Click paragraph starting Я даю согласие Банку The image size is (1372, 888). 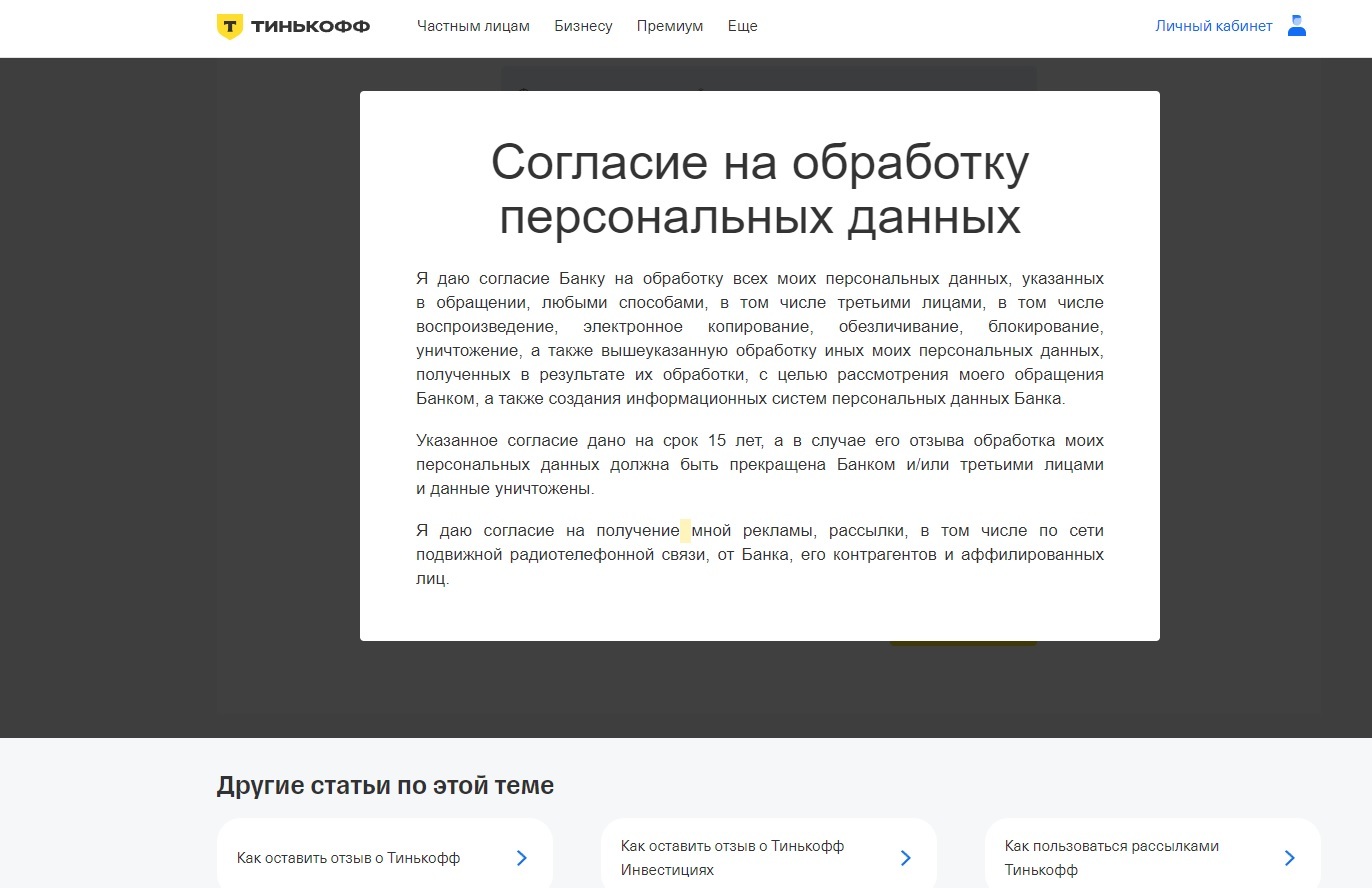coord(760,338)
